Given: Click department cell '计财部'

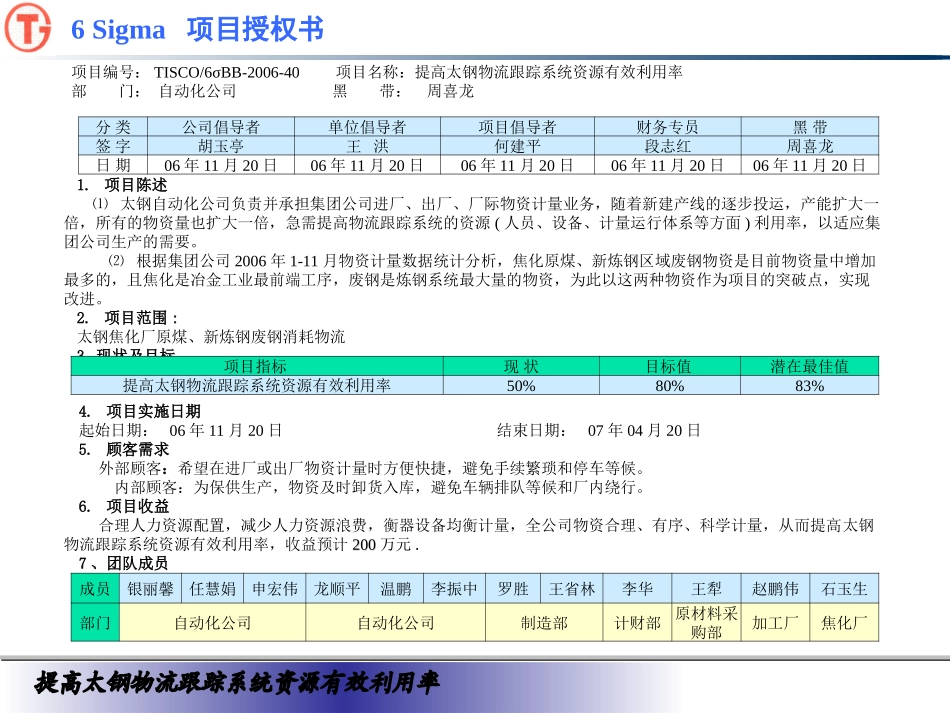Looking at the screenshot, I should [x=637, y=622].
